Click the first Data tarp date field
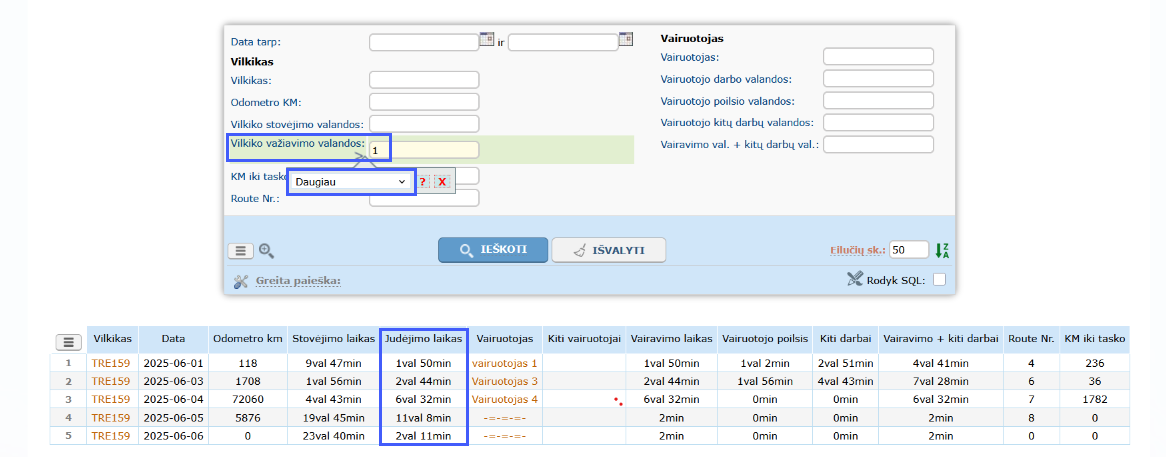Viewport: 1166px width, 457px height. pos(424,42)
